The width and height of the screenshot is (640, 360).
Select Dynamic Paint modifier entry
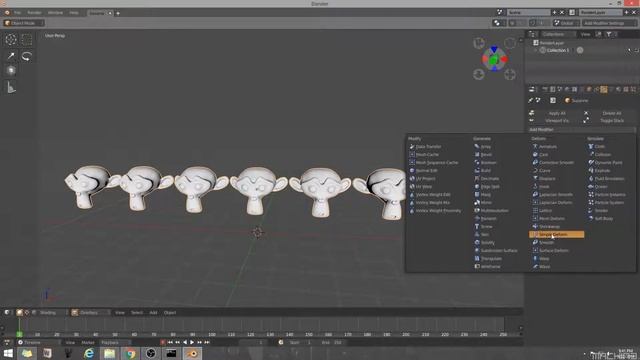[x=605, y=162]
